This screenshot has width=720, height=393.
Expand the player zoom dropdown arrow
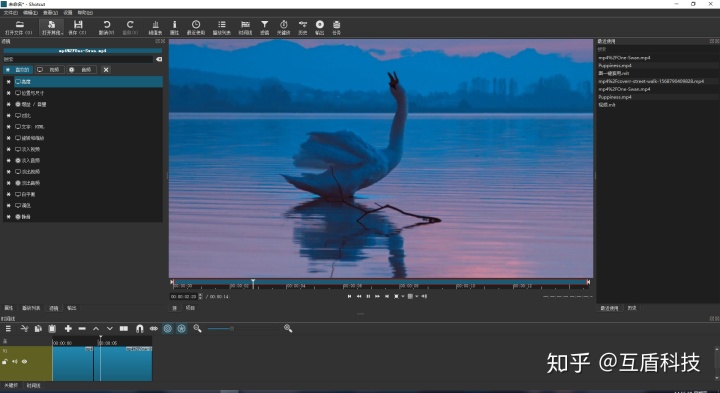click(x=403, y=297)
